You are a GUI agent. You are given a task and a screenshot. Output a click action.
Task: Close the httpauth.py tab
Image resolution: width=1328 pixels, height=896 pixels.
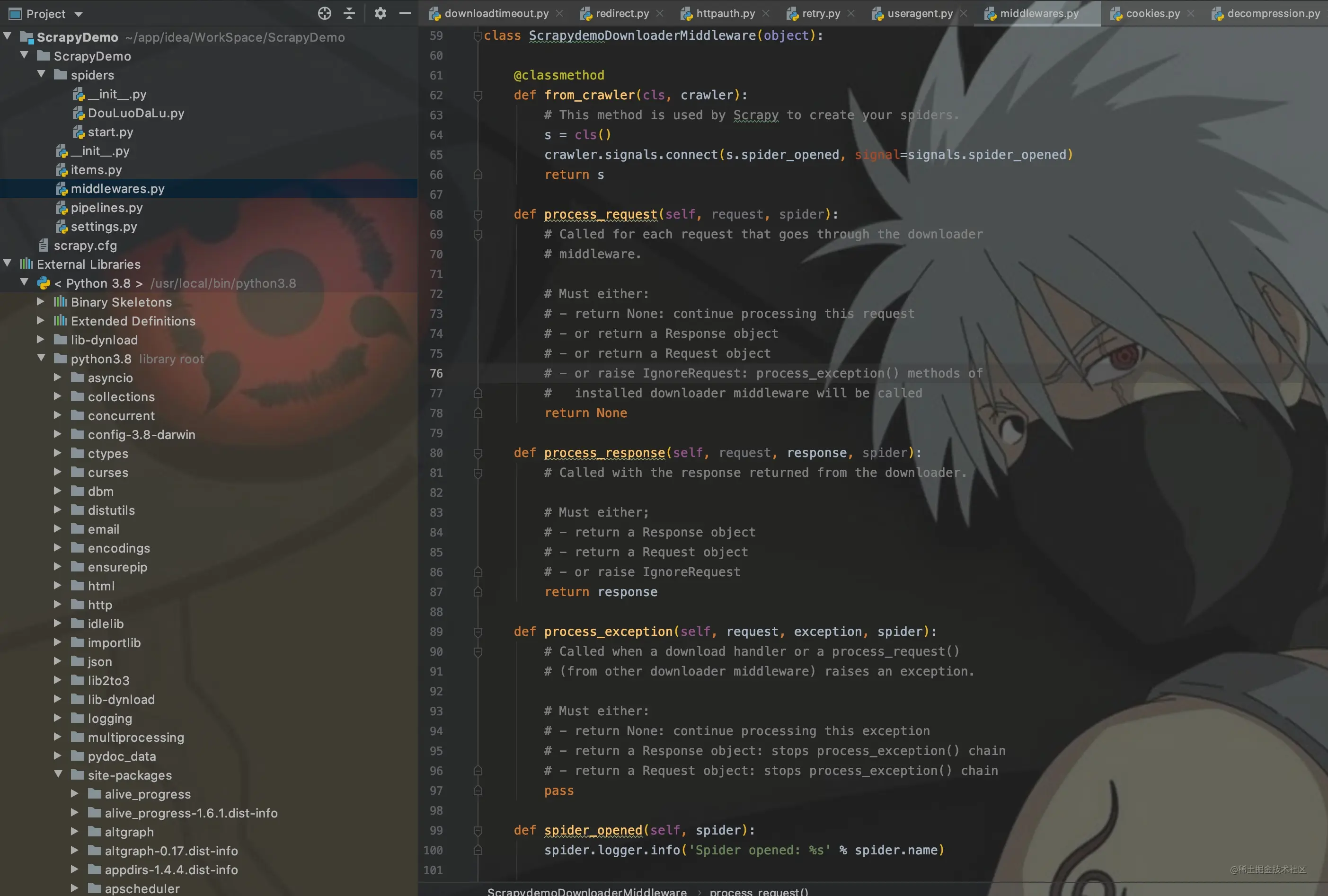click(x=766, y=13)
